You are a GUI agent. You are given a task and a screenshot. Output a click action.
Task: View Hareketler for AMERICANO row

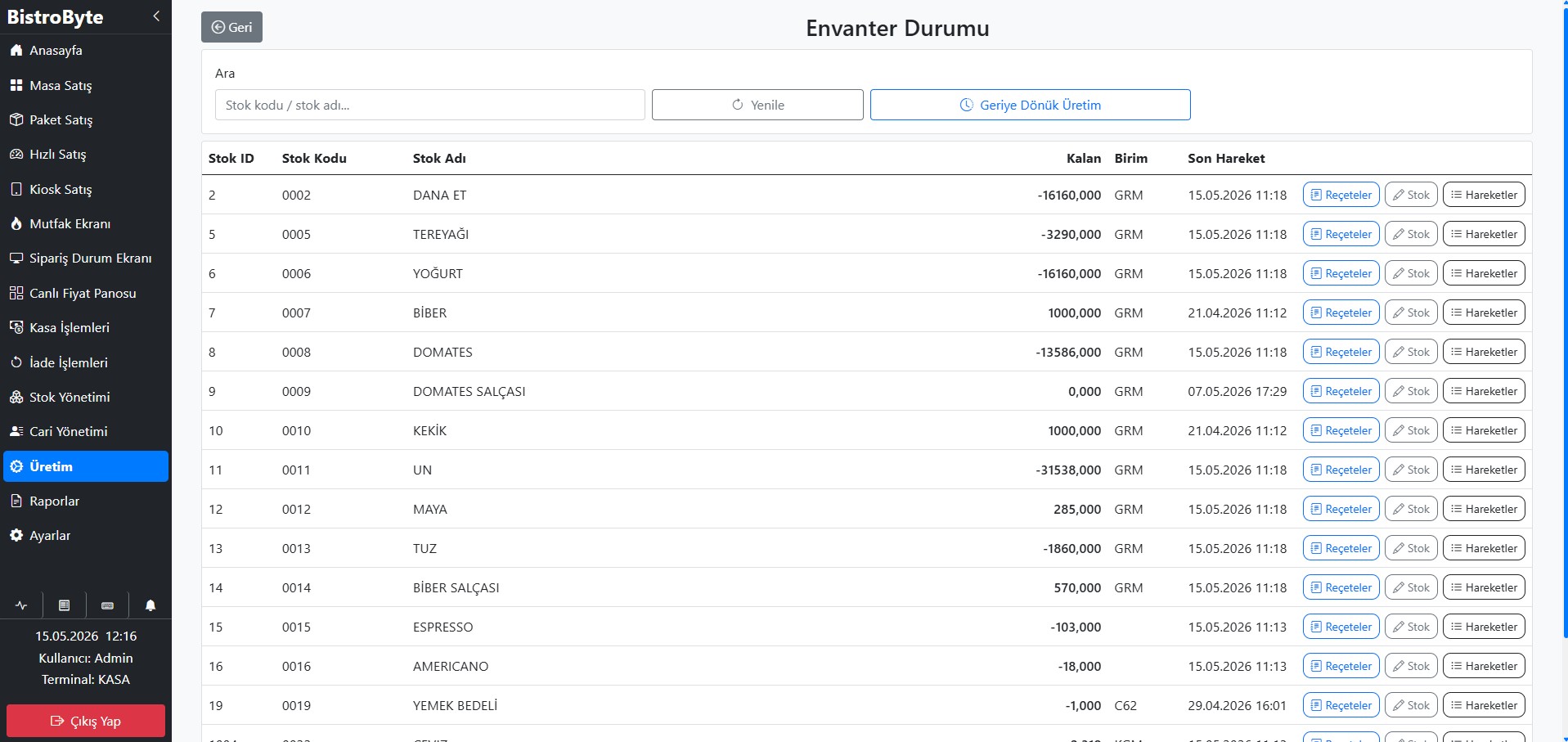(x=1484, y=666)
